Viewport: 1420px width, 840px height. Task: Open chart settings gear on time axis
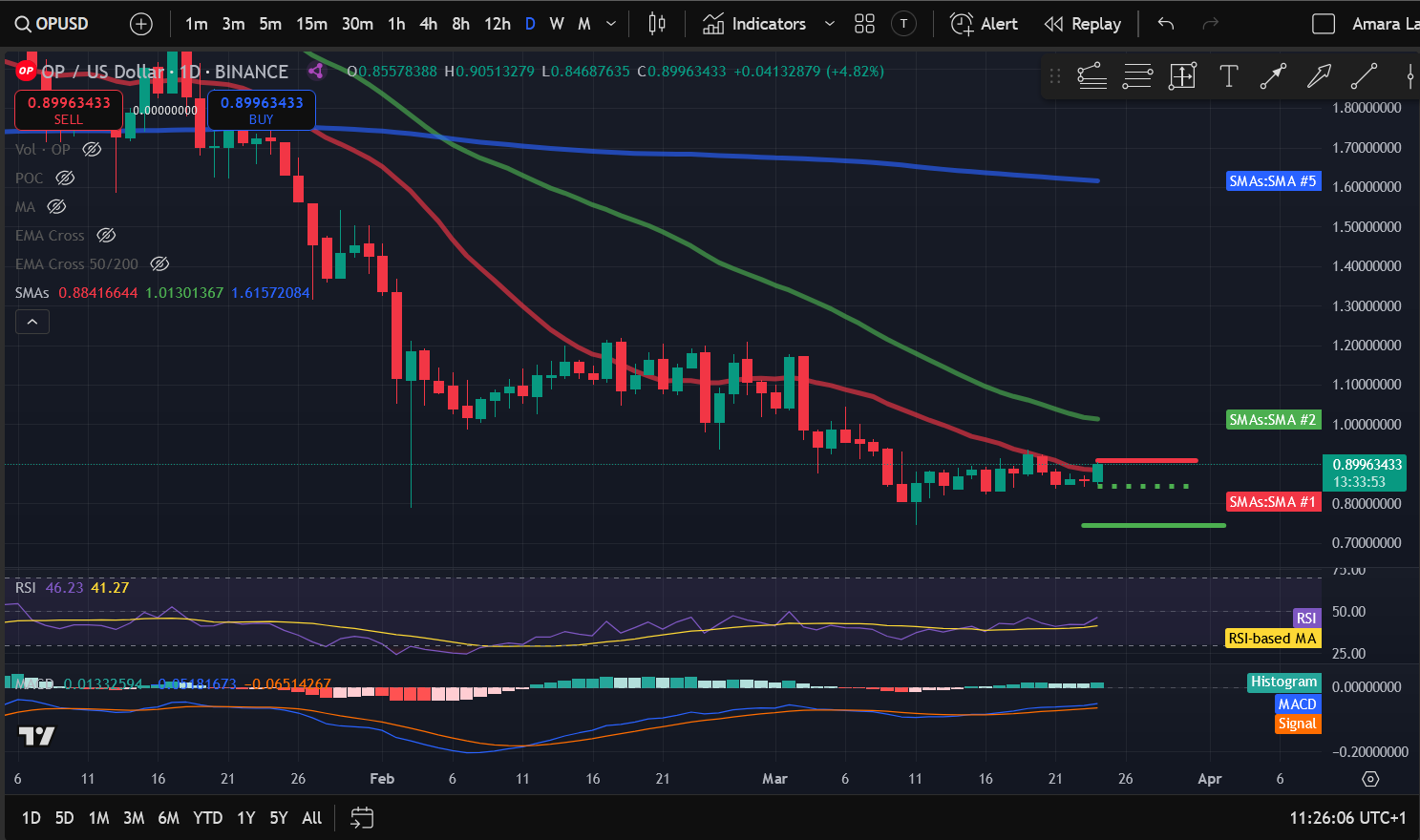pyautogui.click(x=1370, y=779)
